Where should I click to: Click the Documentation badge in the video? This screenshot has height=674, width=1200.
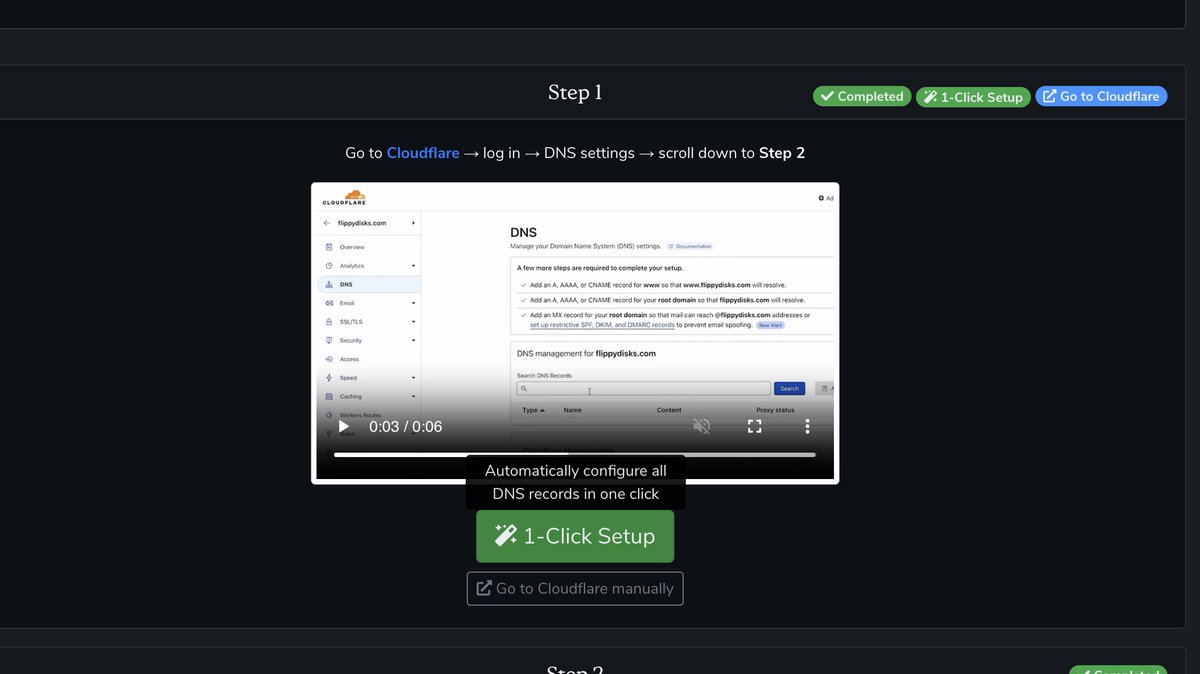(690, 246)
